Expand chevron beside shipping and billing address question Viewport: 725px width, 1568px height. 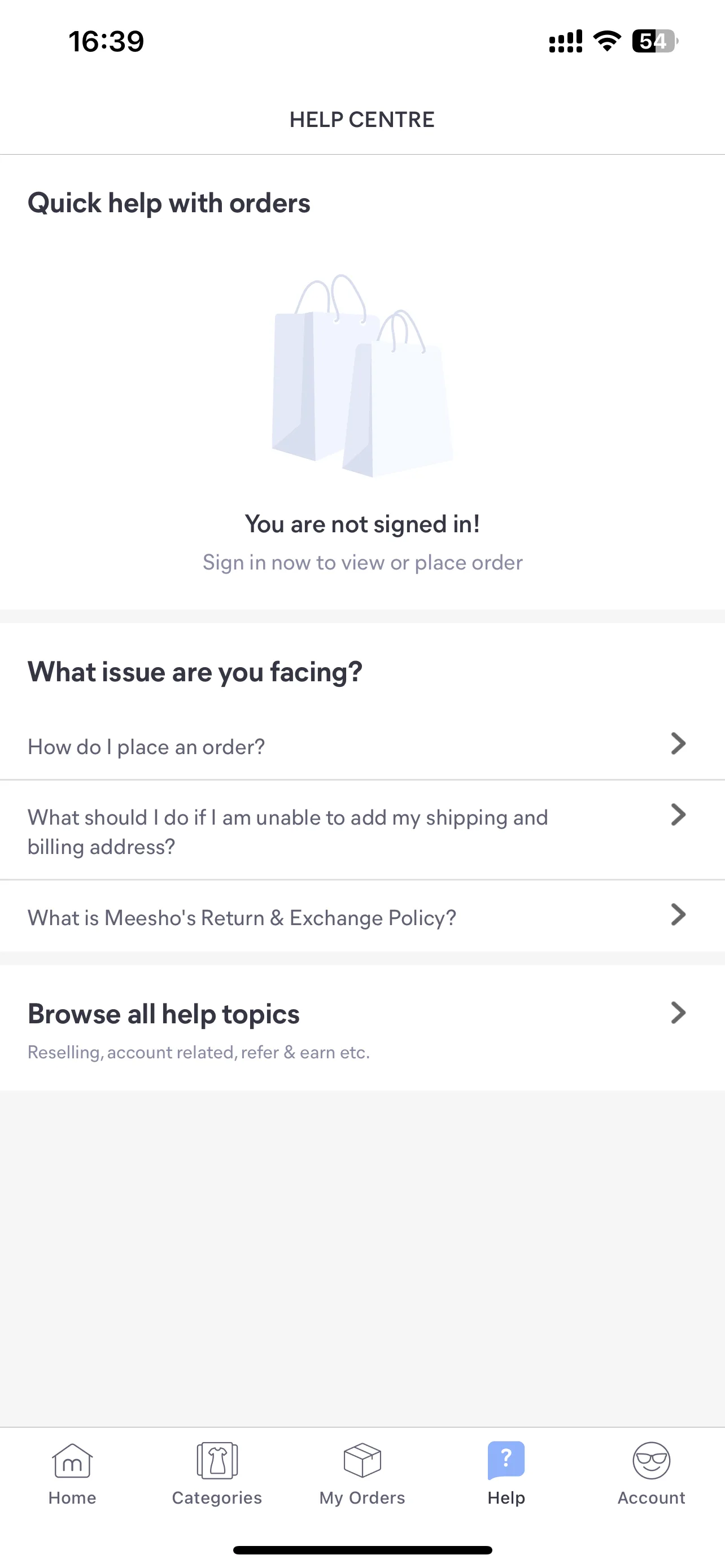pos(678,814)
